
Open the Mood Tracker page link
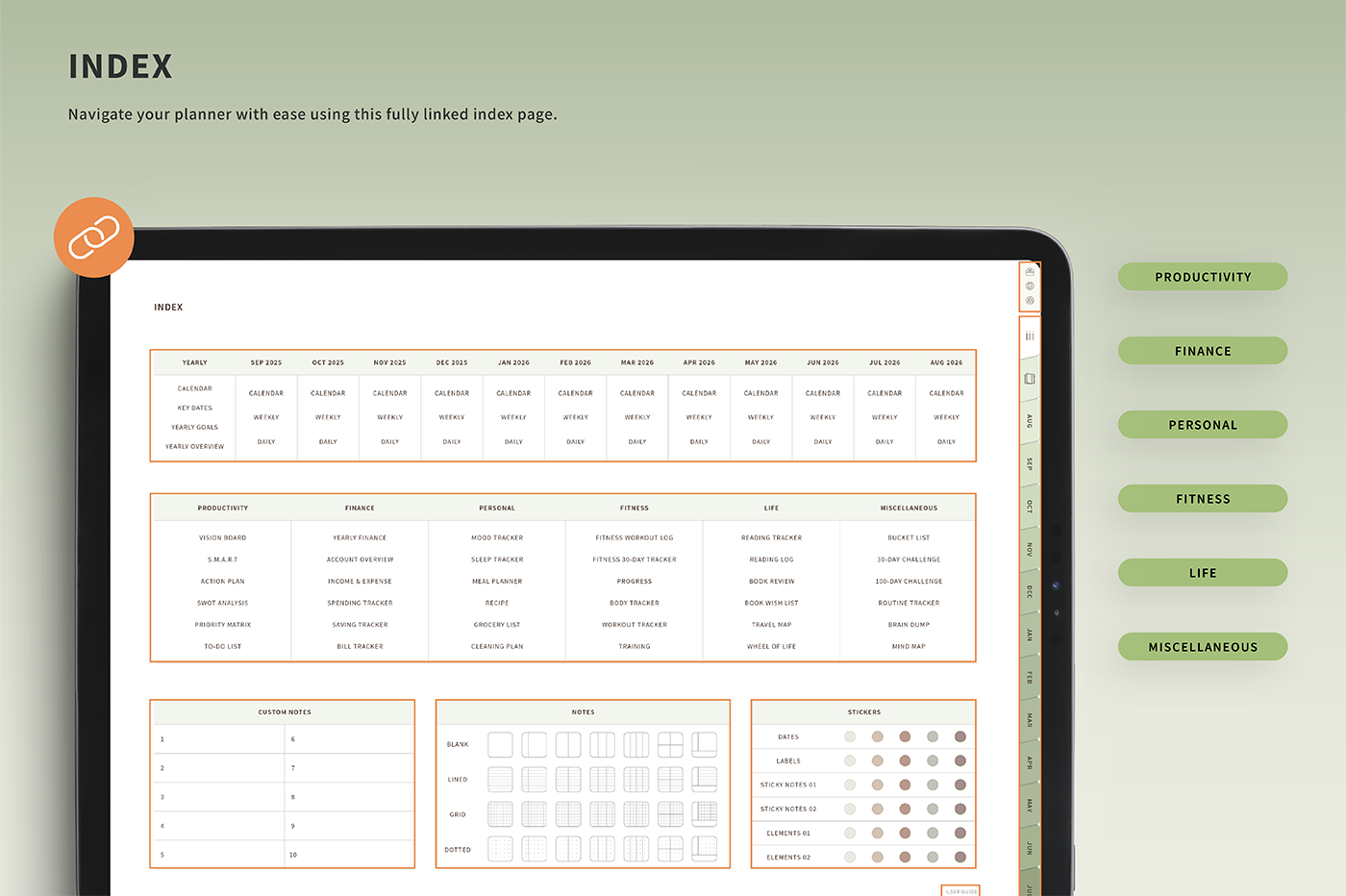click(x=497, y=537)
